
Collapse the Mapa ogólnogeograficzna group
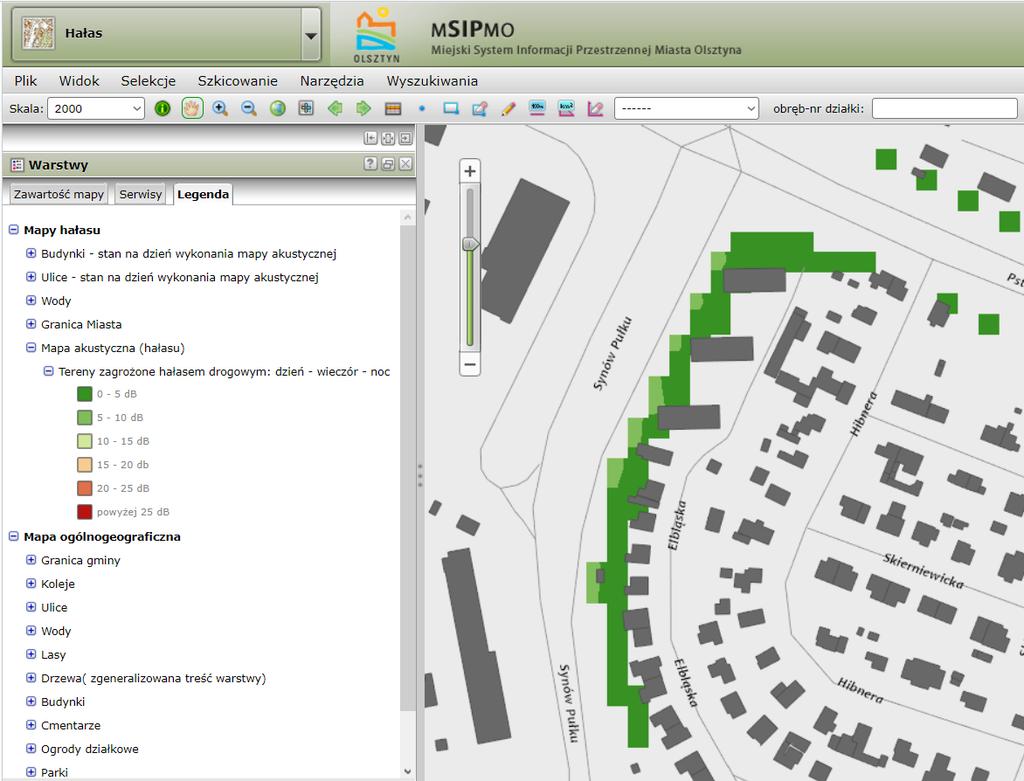13,536
